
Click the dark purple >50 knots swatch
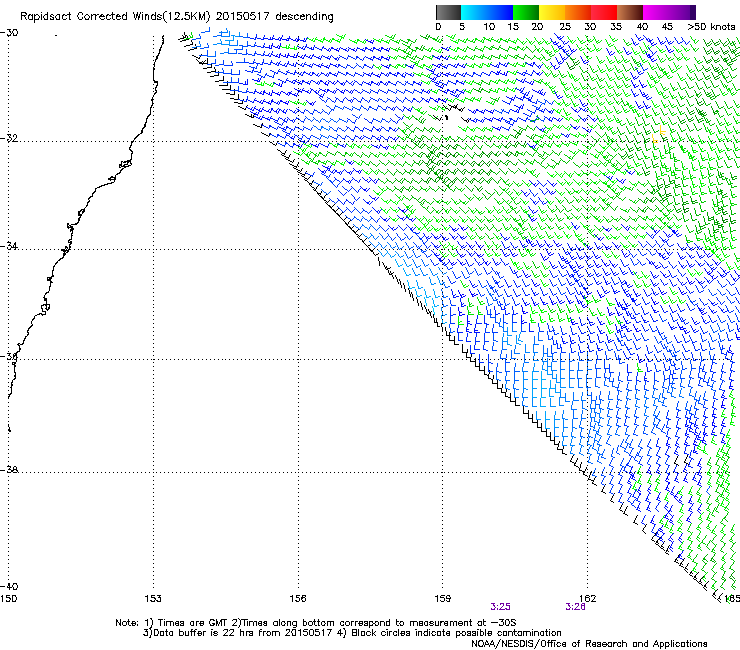[x=693, y=13]
